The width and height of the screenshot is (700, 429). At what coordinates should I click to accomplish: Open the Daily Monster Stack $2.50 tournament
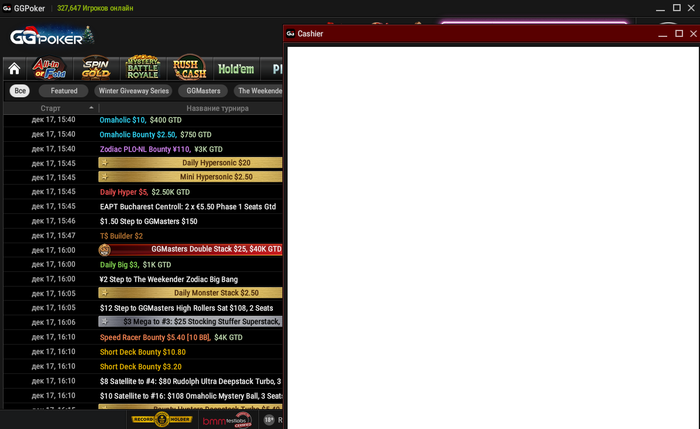point(190,293)
